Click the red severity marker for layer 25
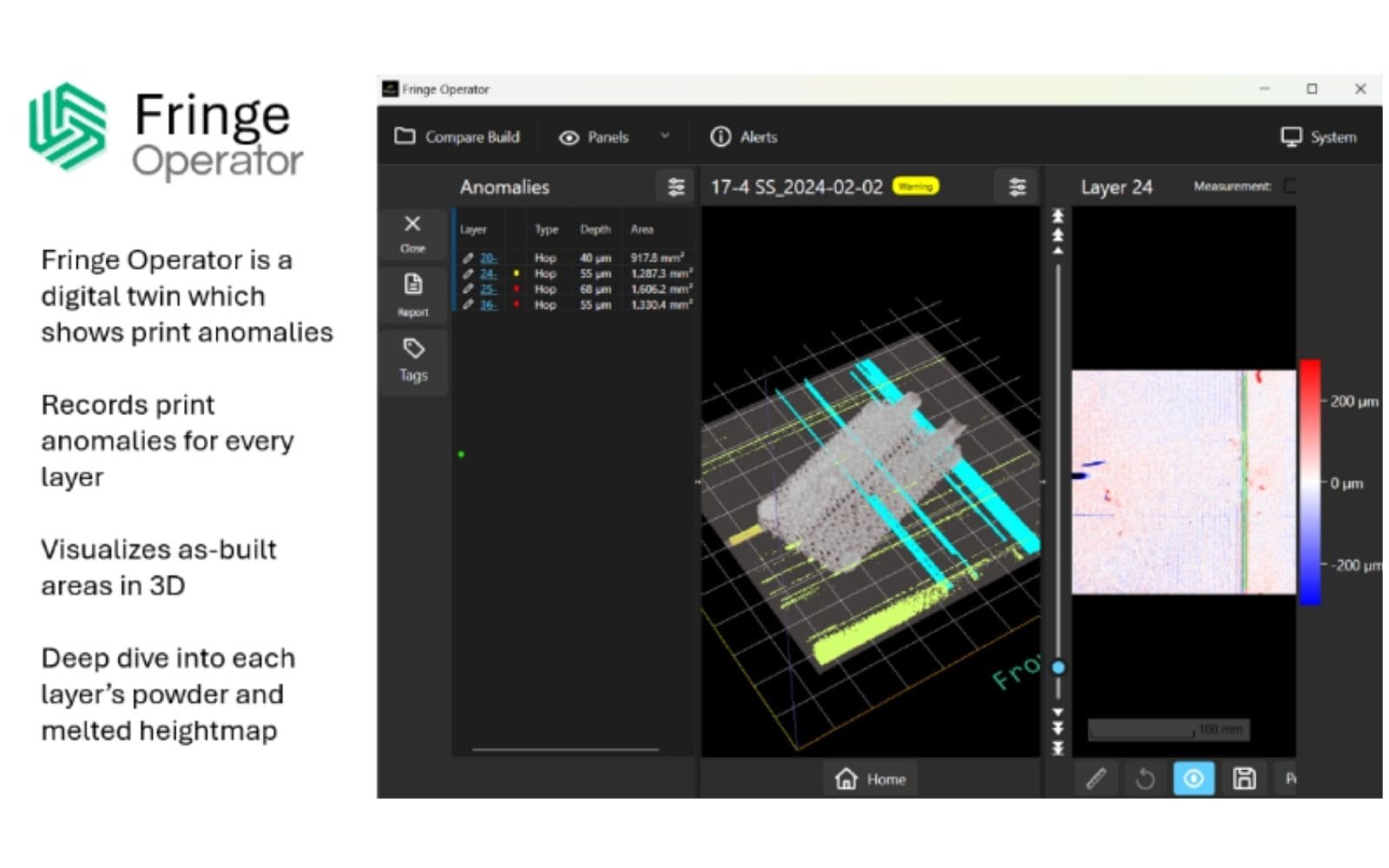The image size is (1389, 868). 517,289
